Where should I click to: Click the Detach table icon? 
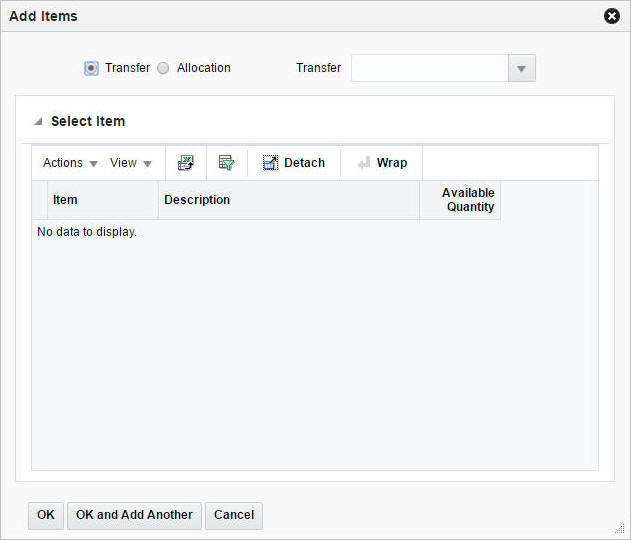pos(270,163)
